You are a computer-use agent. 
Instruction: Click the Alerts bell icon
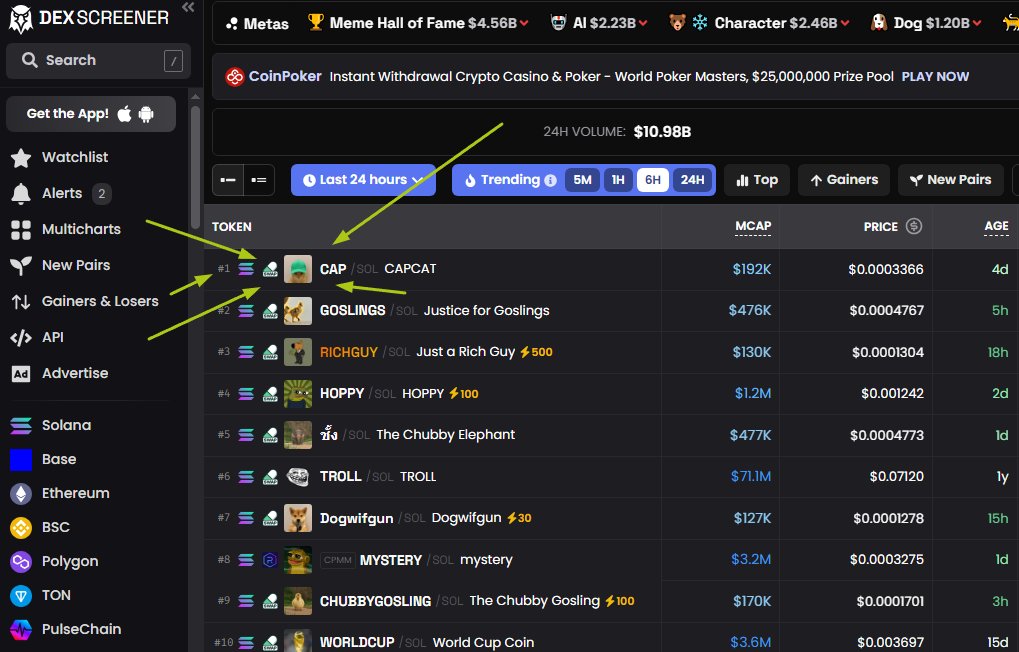tap(21, 194)
